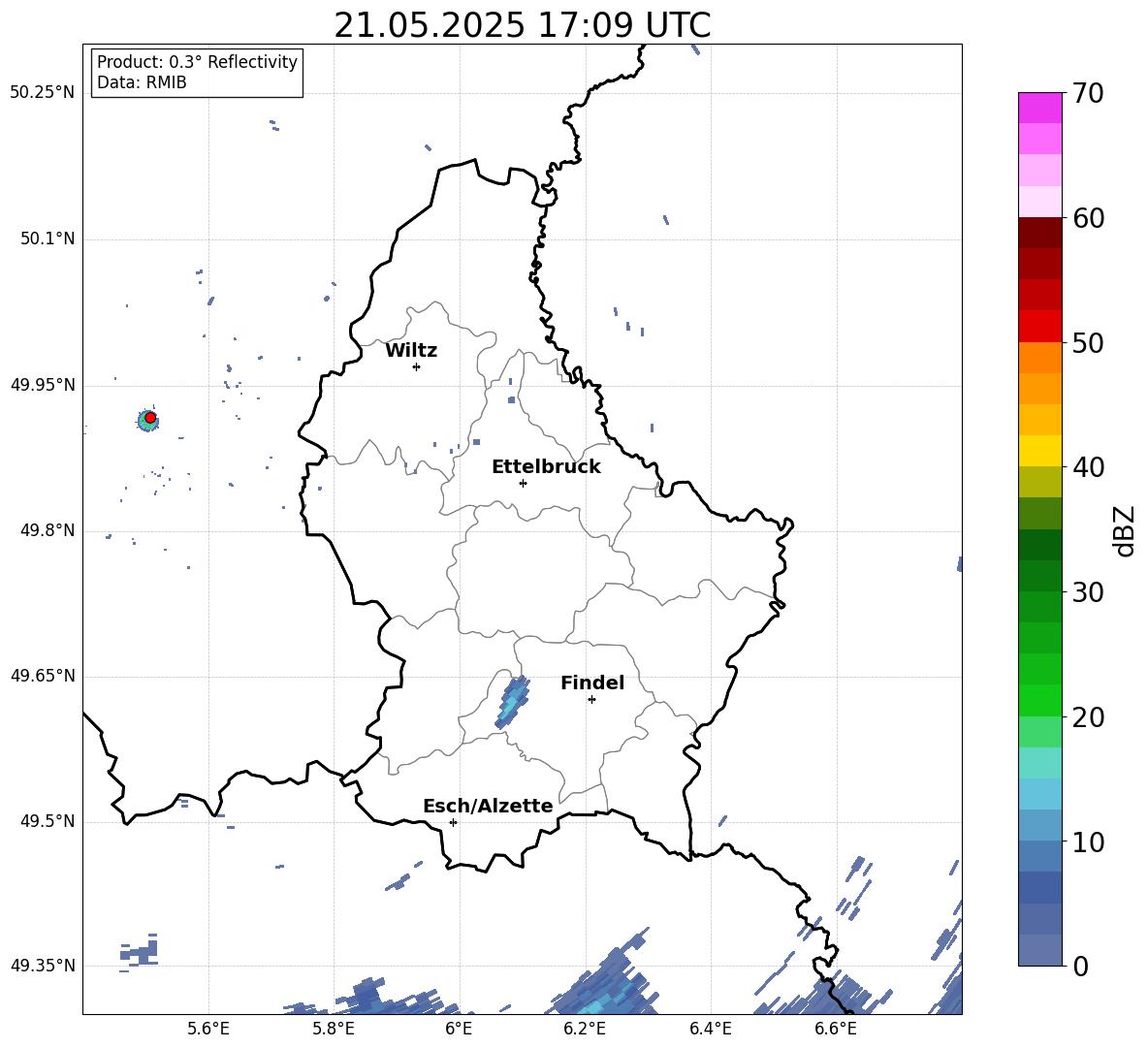Click the '5.8°E' longitude label
The width and height of the screenshot is (1148, 1048).
(334, 1029)
